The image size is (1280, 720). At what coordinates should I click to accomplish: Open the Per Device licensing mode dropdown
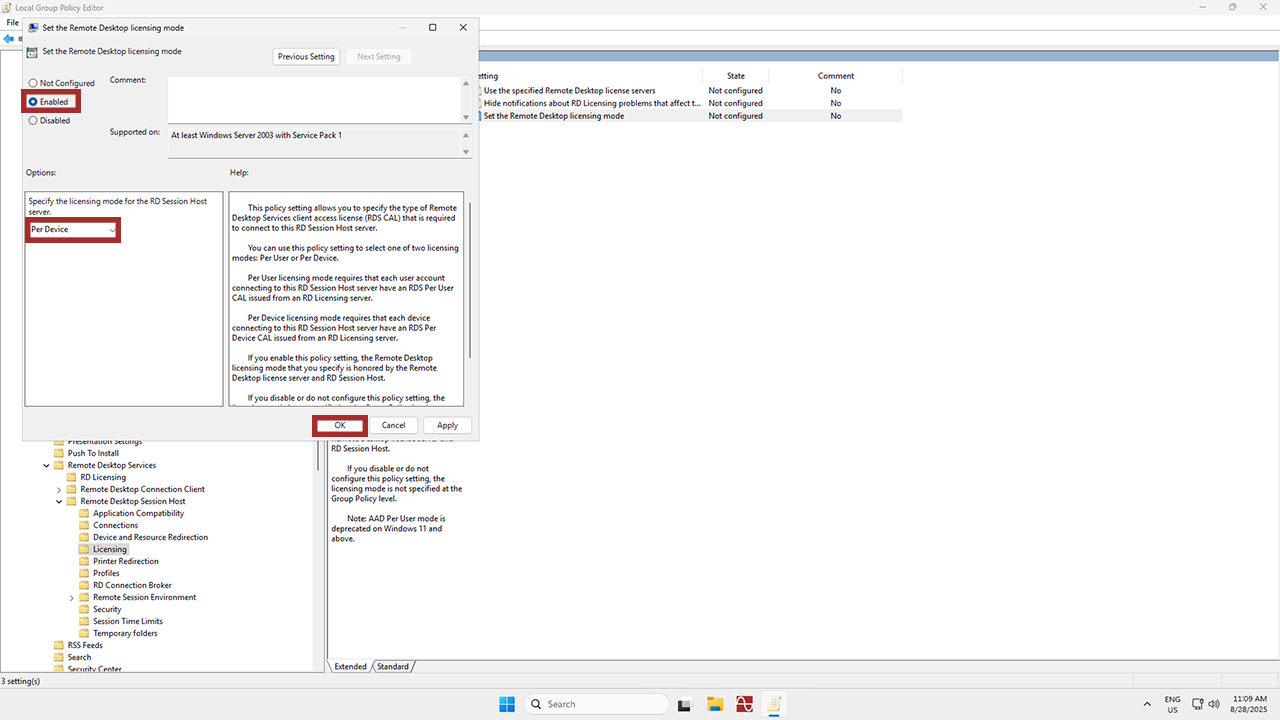(x=73, y=230)
